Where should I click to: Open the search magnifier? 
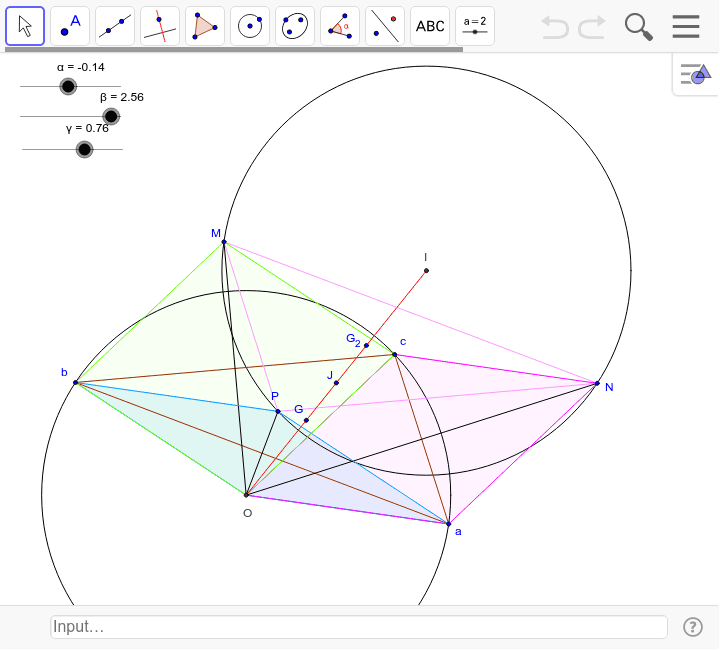pos(639,27)
